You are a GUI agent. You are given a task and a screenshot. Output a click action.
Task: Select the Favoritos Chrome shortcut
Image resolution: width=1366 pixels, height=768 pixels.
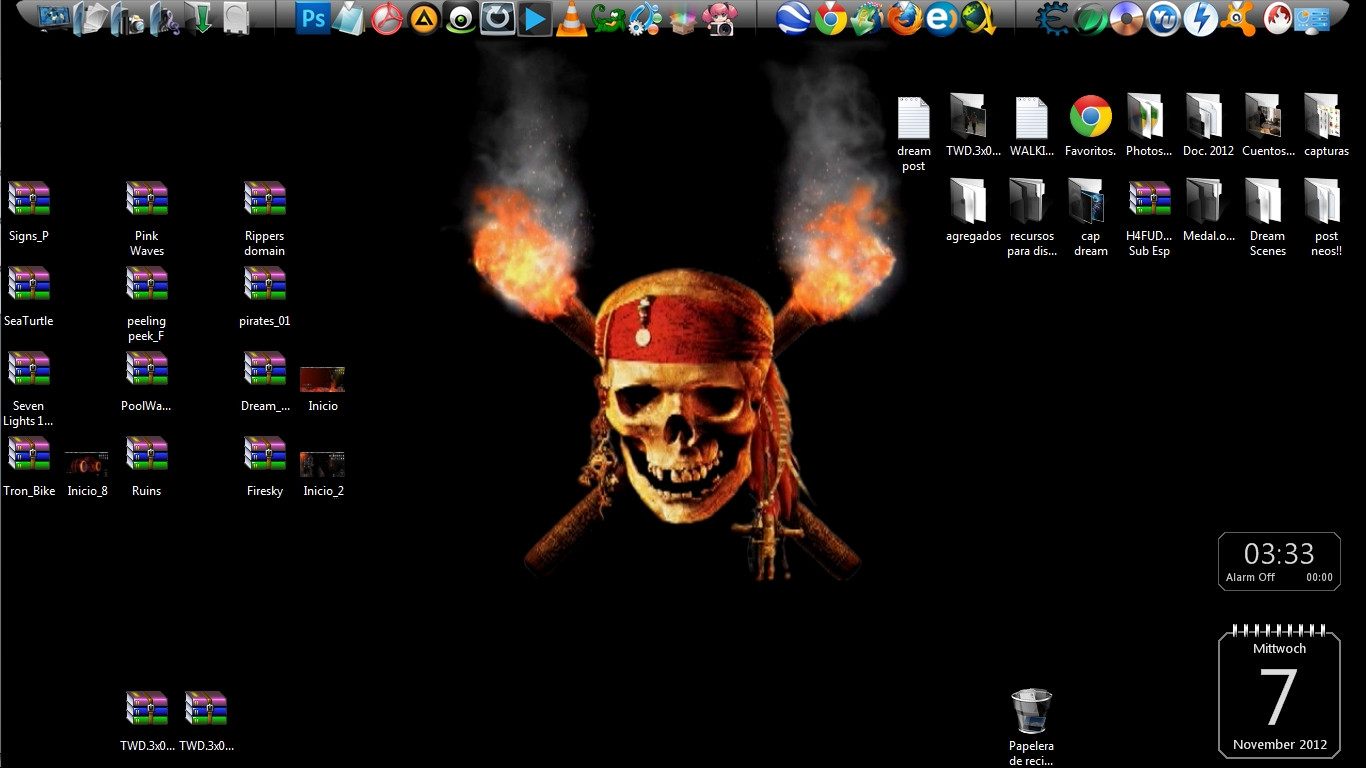pos(1090,127)
